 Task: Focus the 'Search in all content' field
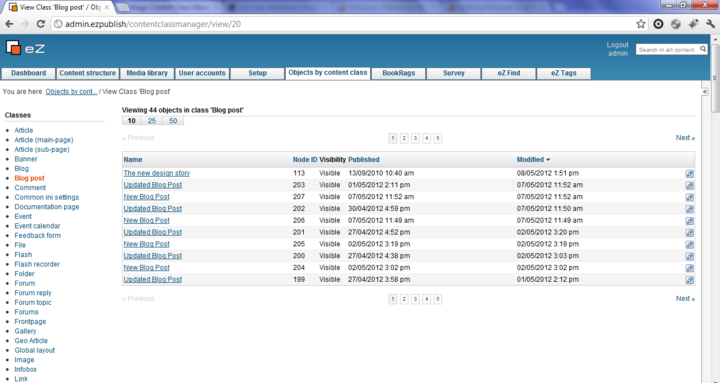(x=667, y=50)
